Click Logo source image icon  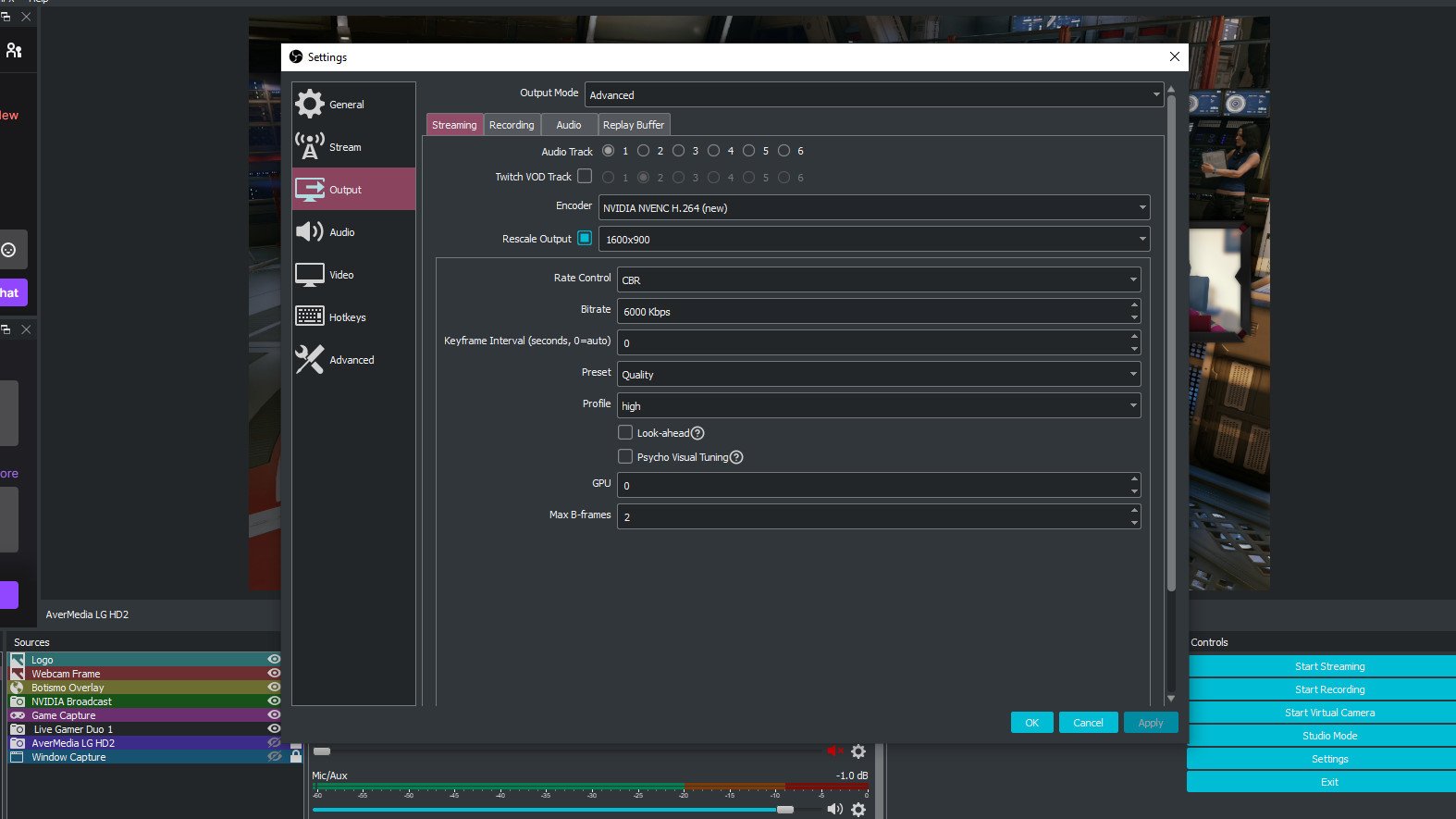click(18, 660)
